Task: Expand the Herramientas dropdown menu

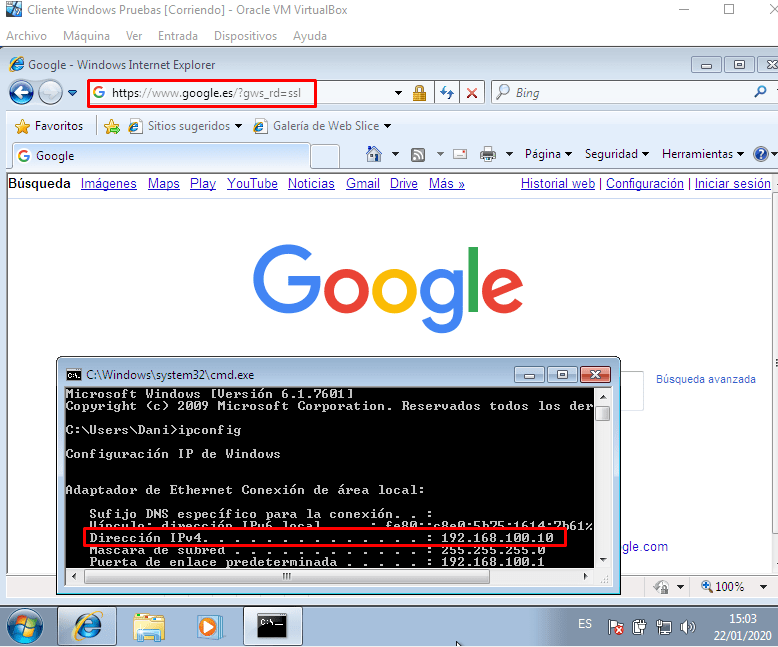Action: tap(702, 154)
